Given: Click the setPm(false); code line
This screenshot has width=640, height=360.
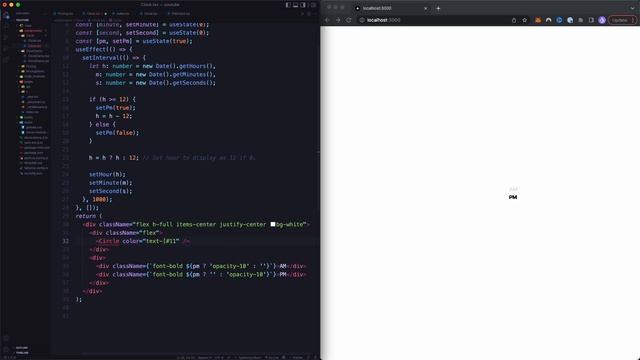Looking at the screenshot, I should (x=117, y=133).
